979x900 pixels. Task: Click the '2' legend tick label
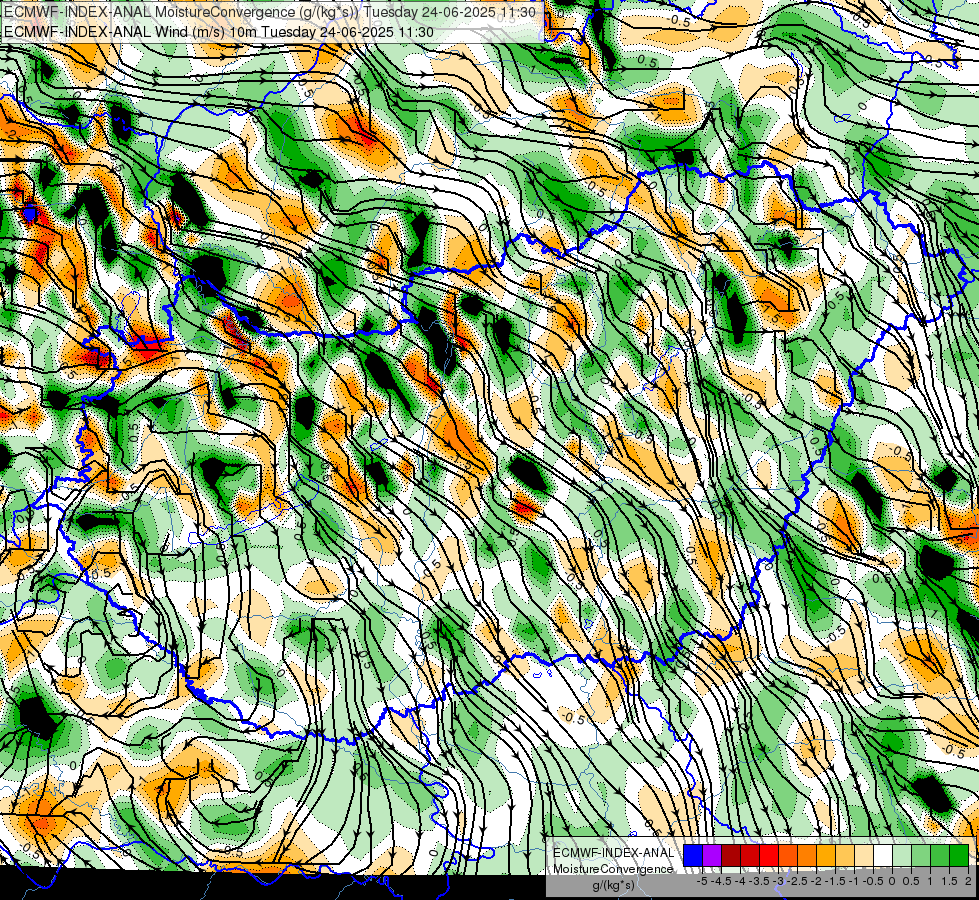(968, 881)
